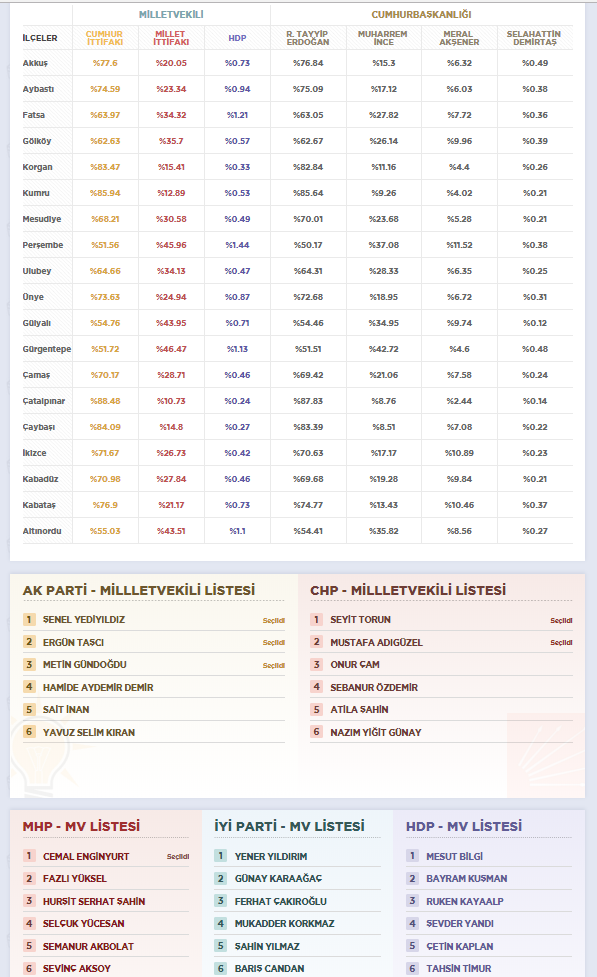Click Gürgentepe Muharrem İnce value %42.72
597x977 pixels.
[383, 350]
